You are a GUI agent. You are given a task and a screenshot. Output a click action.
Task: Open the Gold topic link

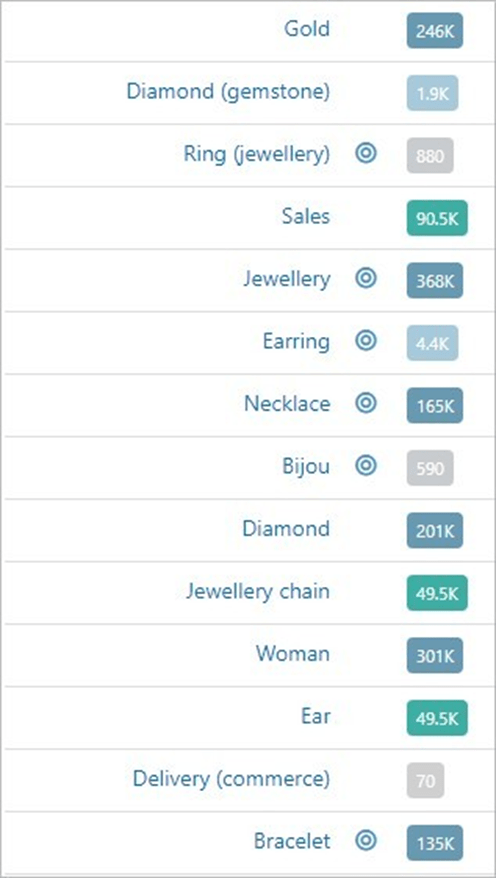coord(307,29)
